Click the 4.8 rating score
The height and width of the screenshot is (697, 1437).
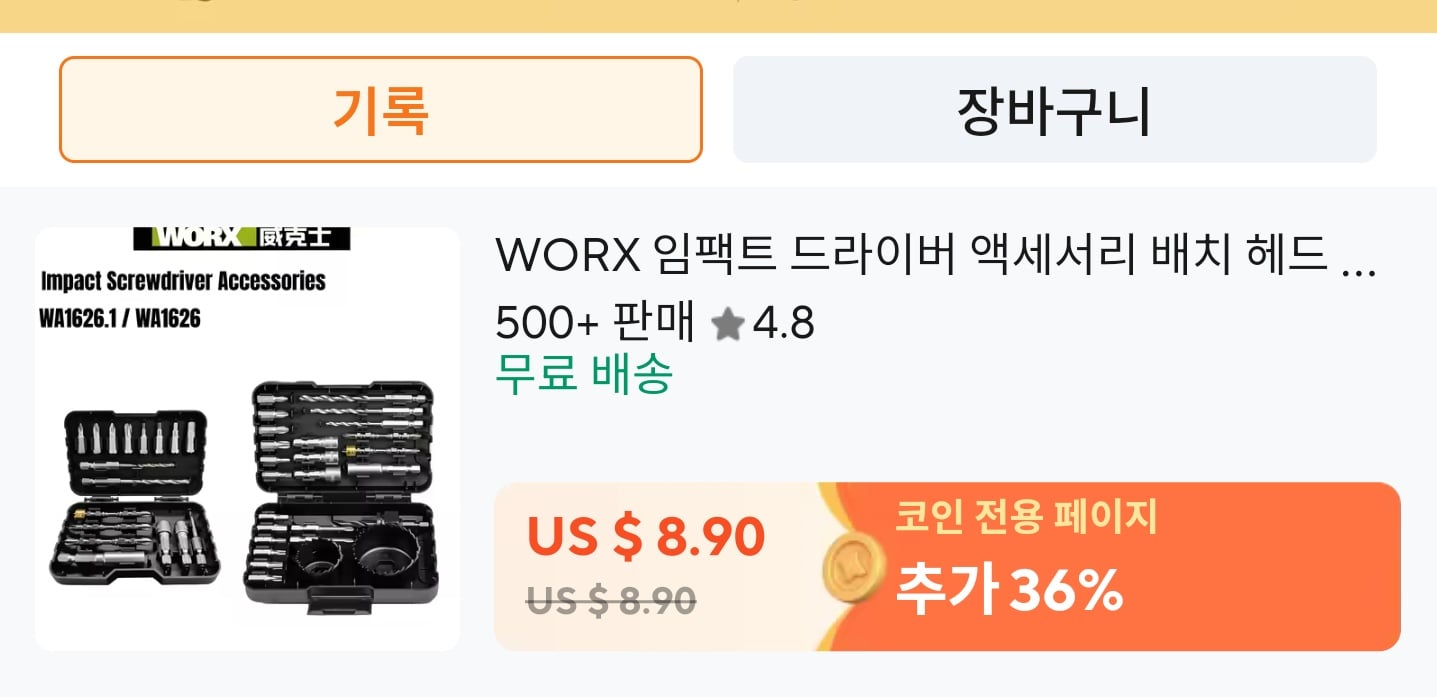[784, 323]
